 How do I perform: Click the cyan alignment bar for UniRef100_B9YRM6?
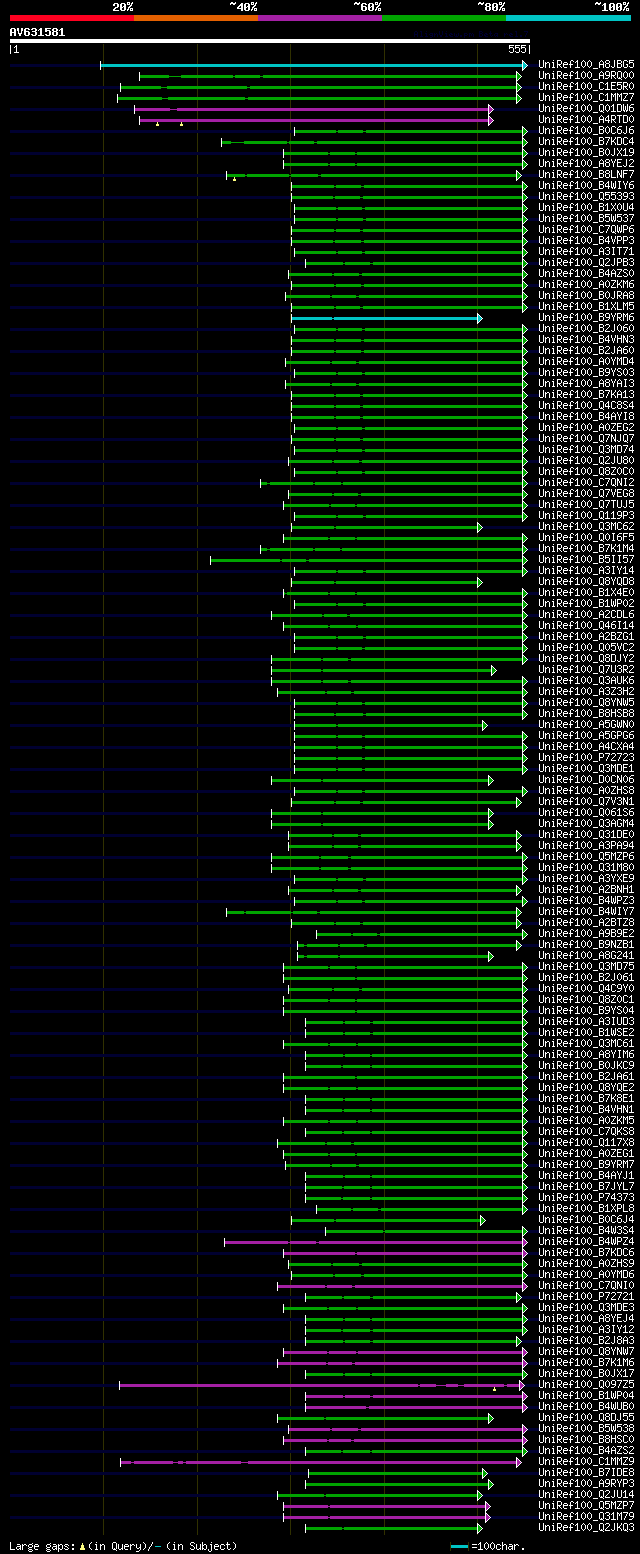pyautogui.click(x=387, y=318)
